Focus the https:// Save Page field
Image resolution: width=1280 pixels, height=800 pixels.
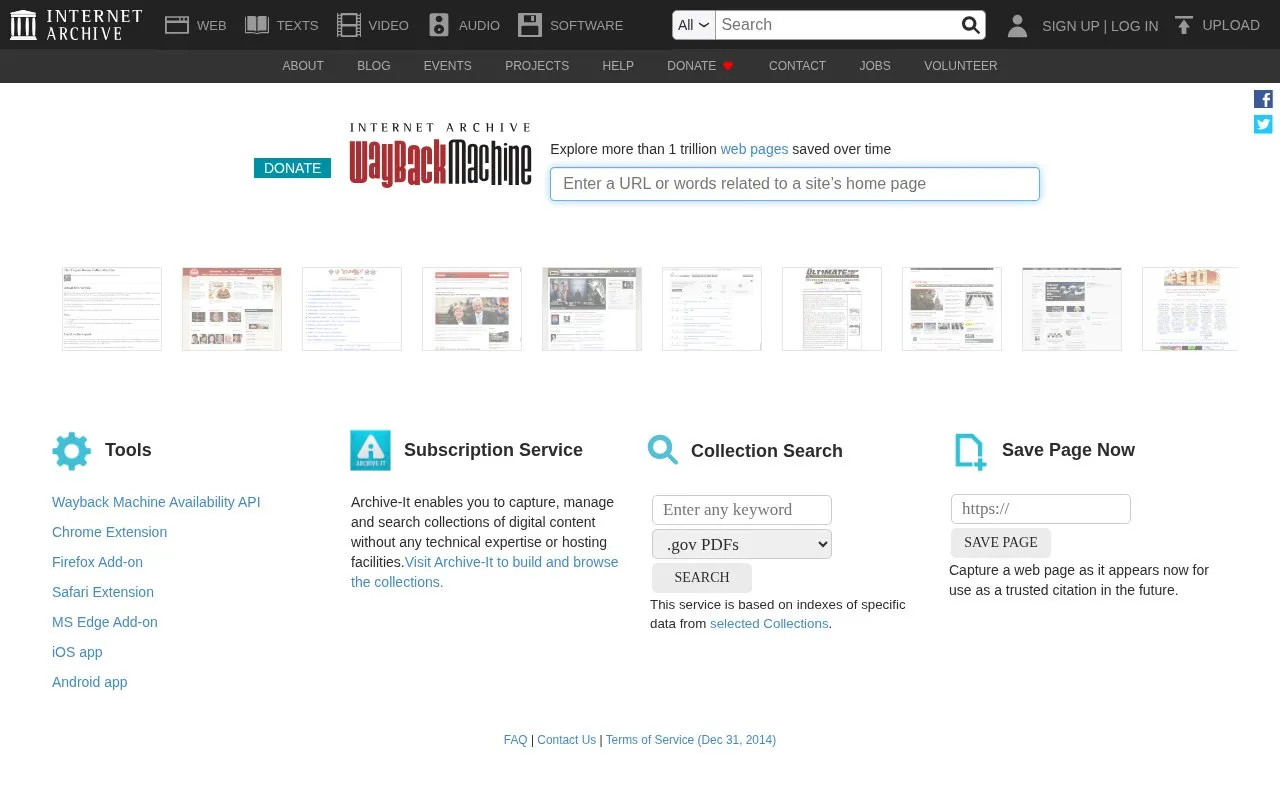pyautogui.click(x=1041, y=509)
